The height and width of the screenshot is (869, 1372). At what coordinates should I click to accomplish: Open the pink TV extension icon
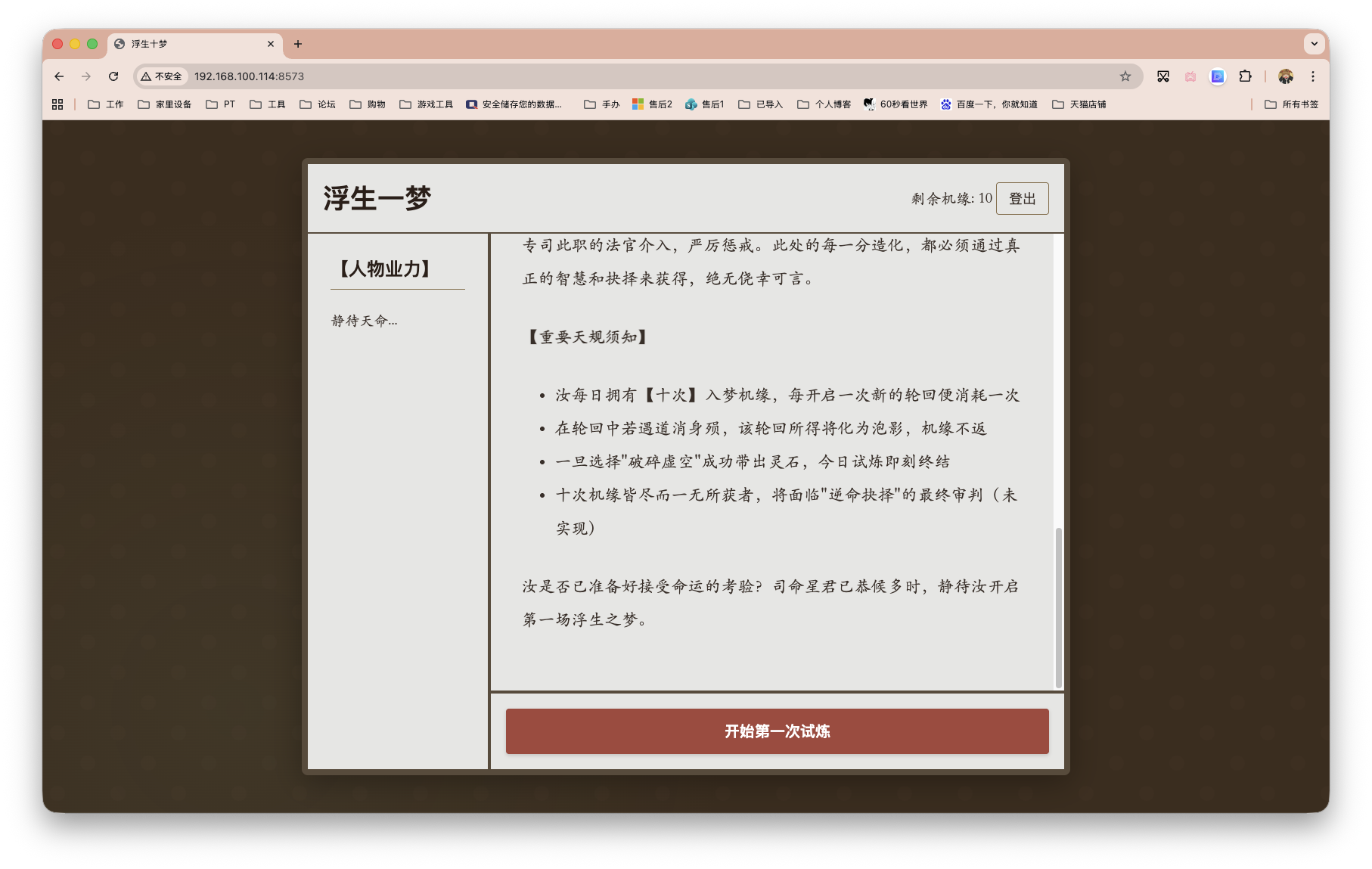(x=1189, y=76)
